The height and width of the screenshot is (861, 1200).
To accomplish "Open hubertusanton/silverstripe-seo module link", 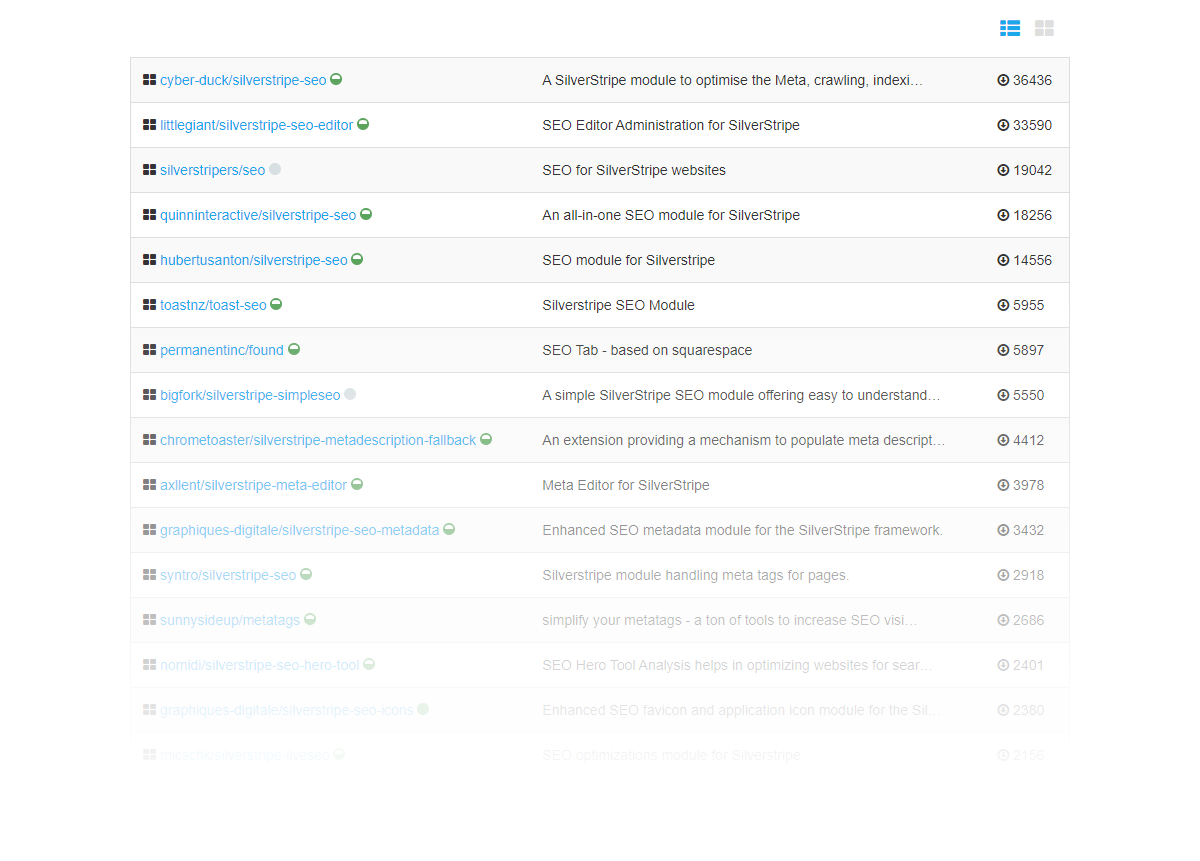I will (254, 260).
